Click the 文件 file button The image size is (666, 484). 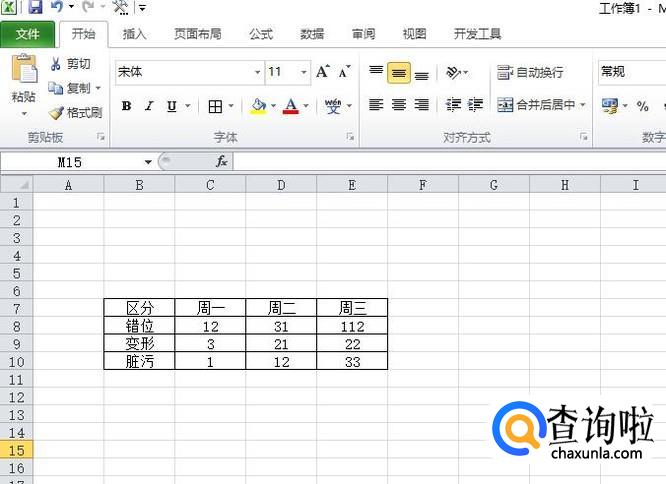tap(28, 34)
